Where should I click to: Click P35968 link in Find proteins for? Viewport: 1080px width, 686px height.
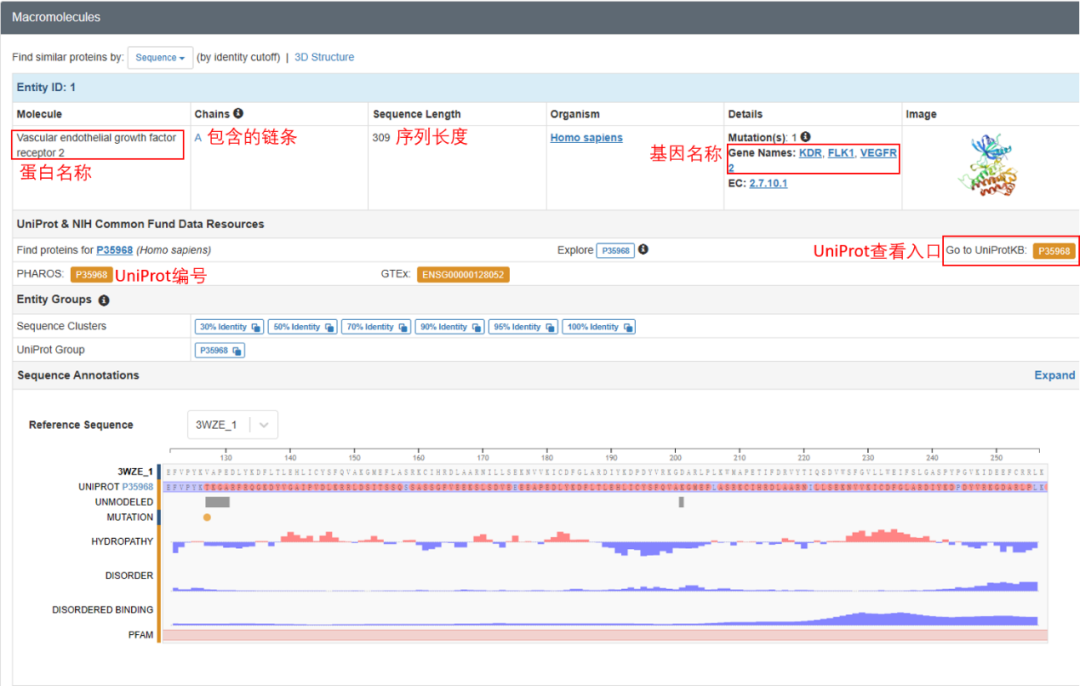click(114, 250)
